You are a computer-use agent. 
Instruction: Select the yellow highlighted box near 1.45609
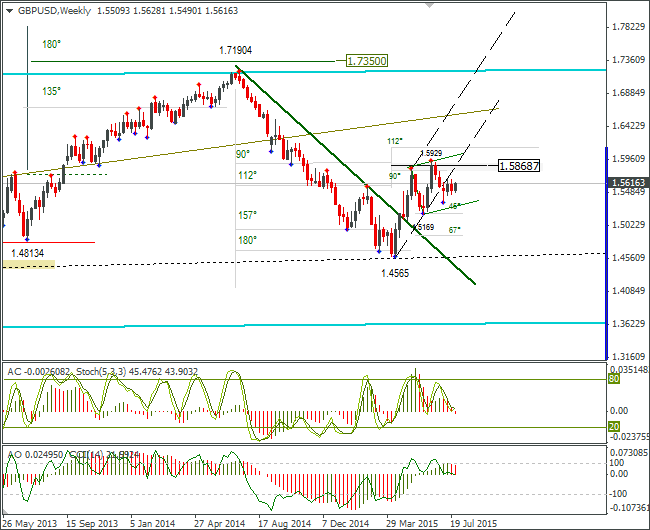pyautogui.click(x=29, y=264)
